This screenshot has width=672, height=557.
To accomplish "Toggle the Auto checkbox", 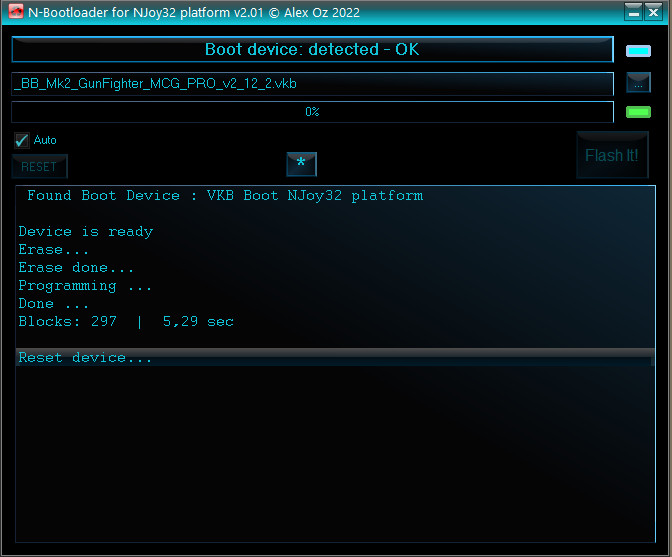I will tap(21, 140).
